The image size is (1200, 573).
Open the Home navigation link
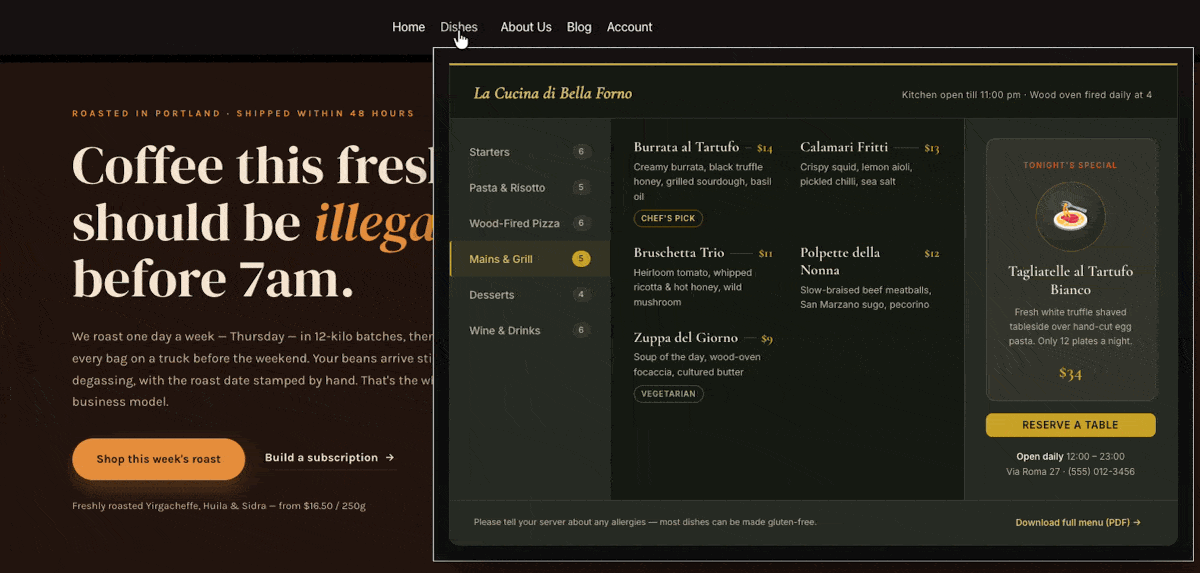(x=408, y=27)
